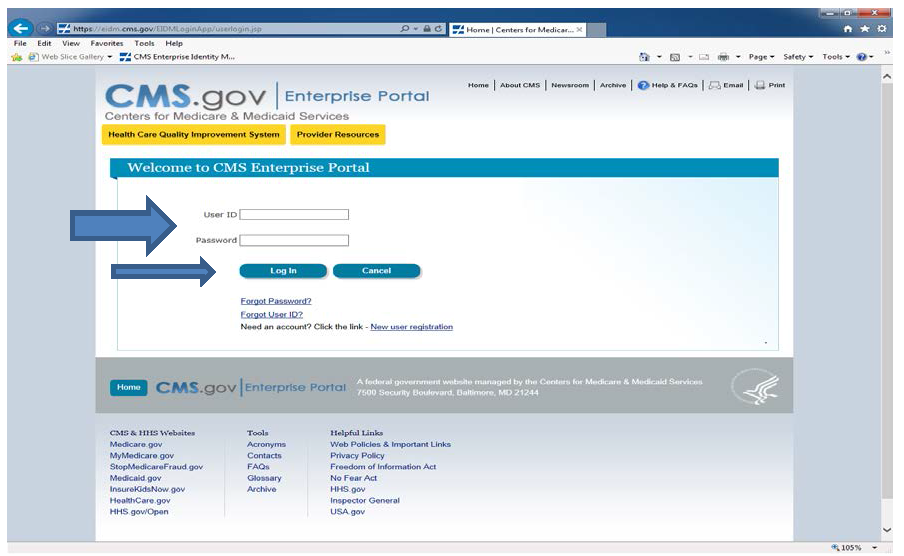Open the New user registration link

pos(412,326)
